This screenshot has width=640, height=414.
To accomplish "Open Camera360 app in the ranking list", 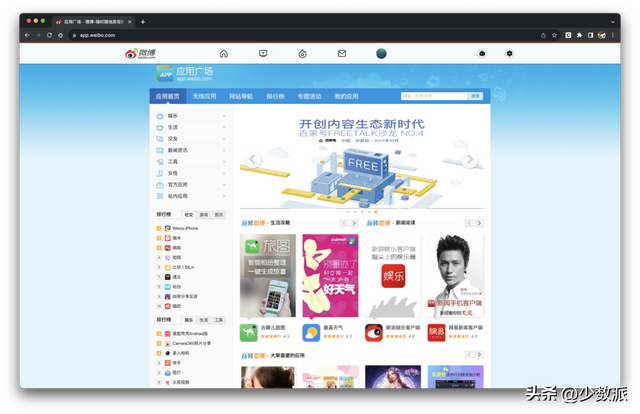I will click(191, 343).
